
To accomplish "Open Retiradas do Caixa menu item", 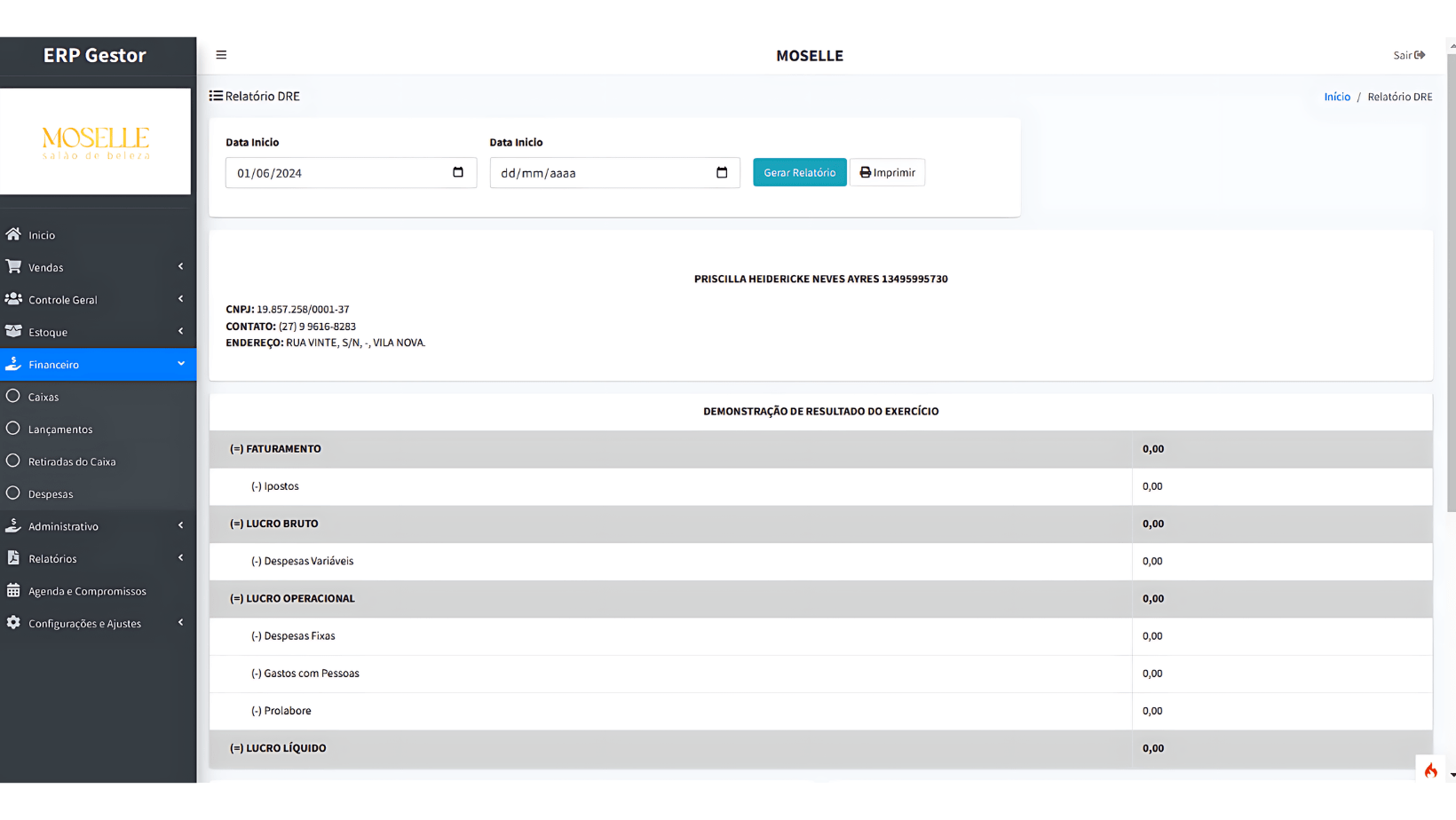I will [x=72, y=461].
